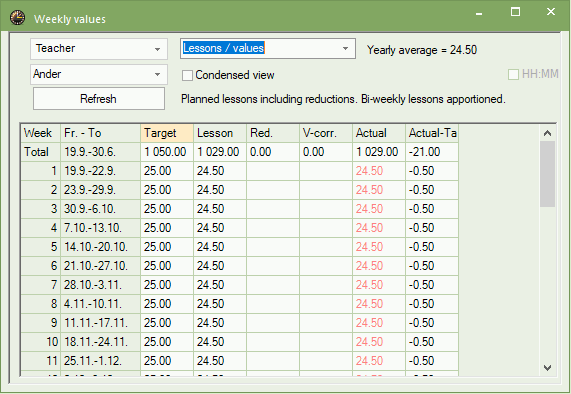Select the Week column header
The height and width of the screenshot is (394, 571).
pyautogui.click(x=40, y=133)
